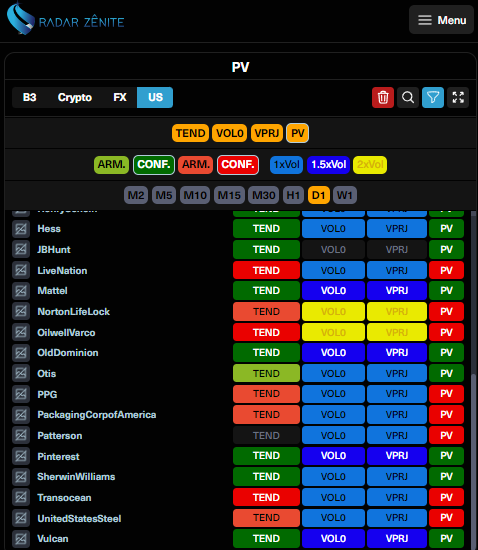Toggle the blue funnel filter icon
The height and width of the screenshot is (550, 478).
coord(433,97)
